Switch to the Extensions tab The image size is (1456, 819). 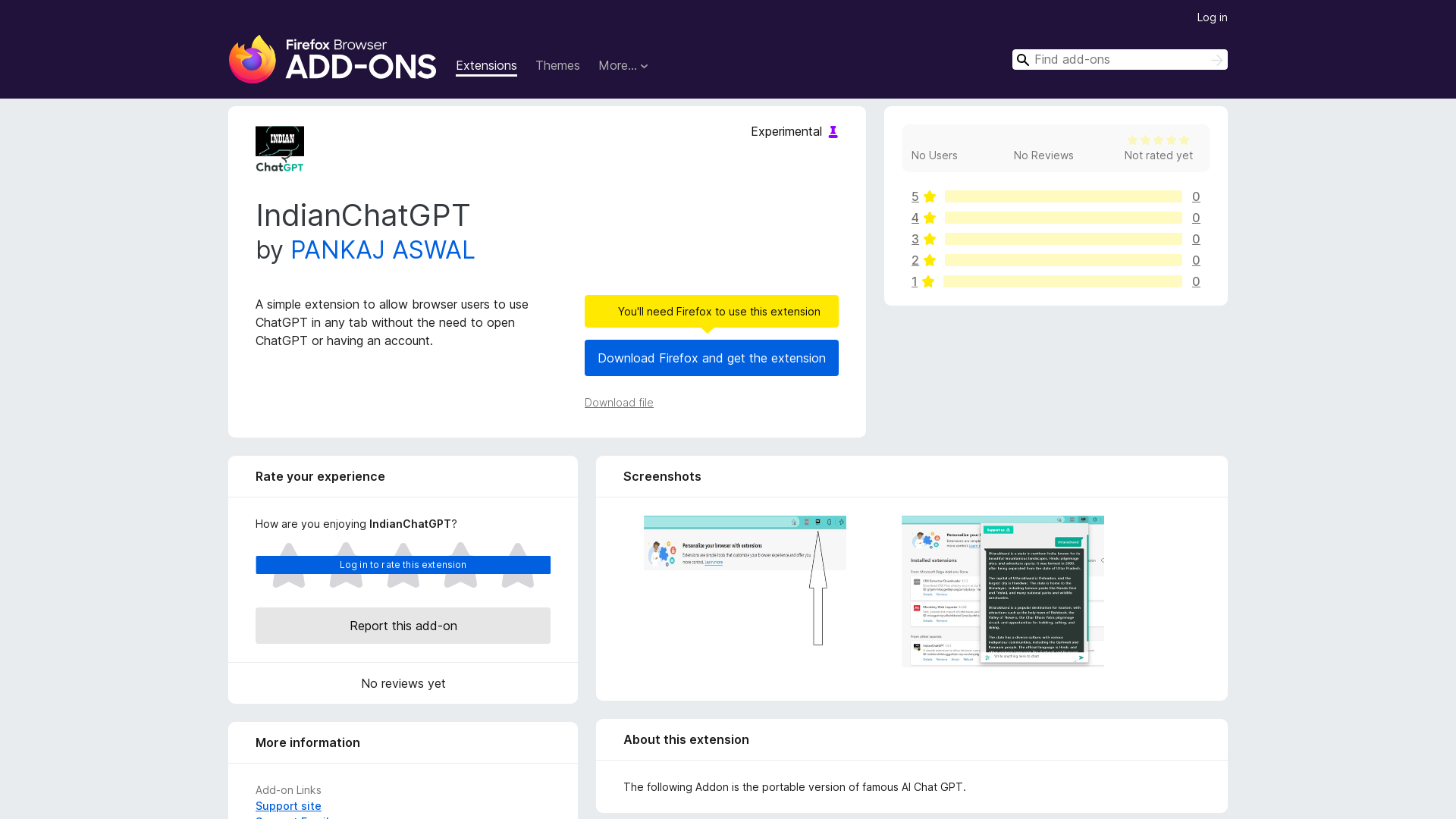tap(486, 66)
